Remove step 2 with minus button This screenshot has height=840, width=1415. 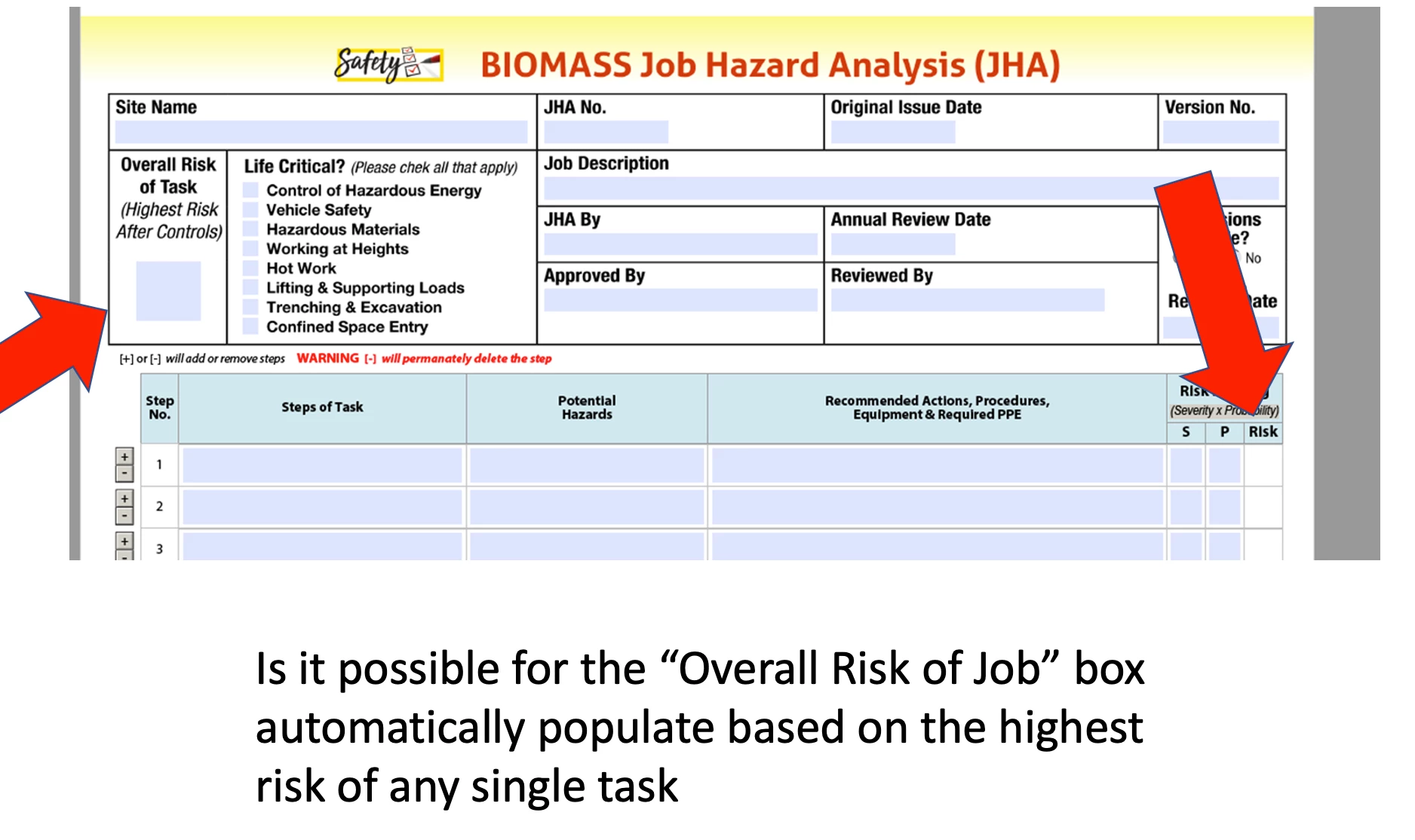pyautogui.click(x=124, y=516)
